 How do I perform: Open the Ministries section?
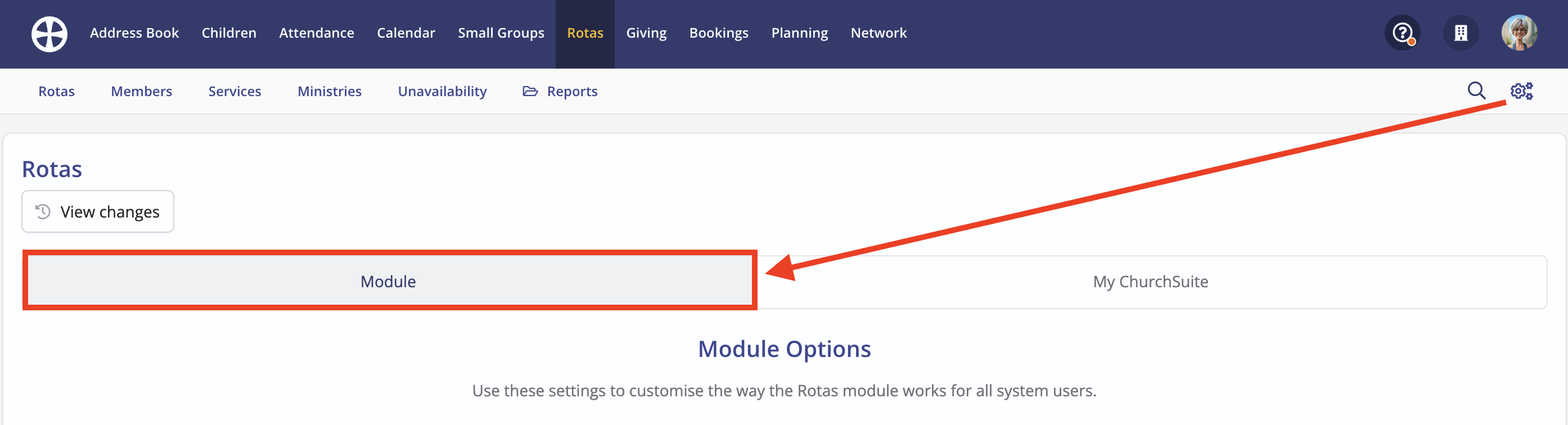(x=330, y=91)
